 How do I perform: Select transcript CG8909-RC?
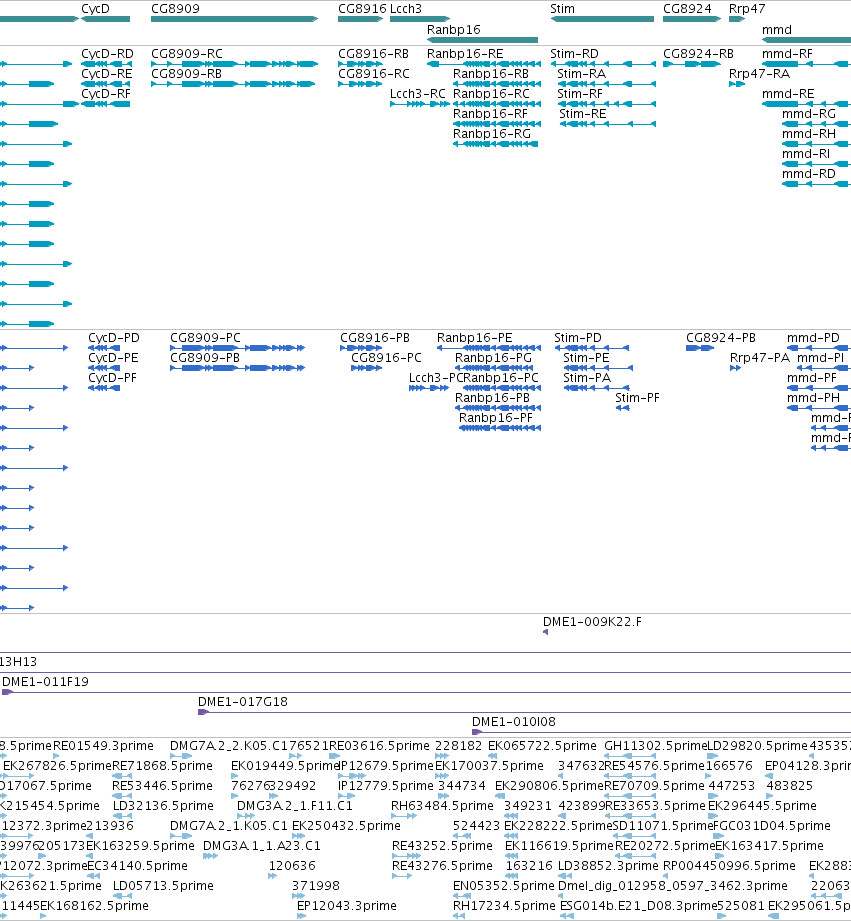tap(234, 64)
